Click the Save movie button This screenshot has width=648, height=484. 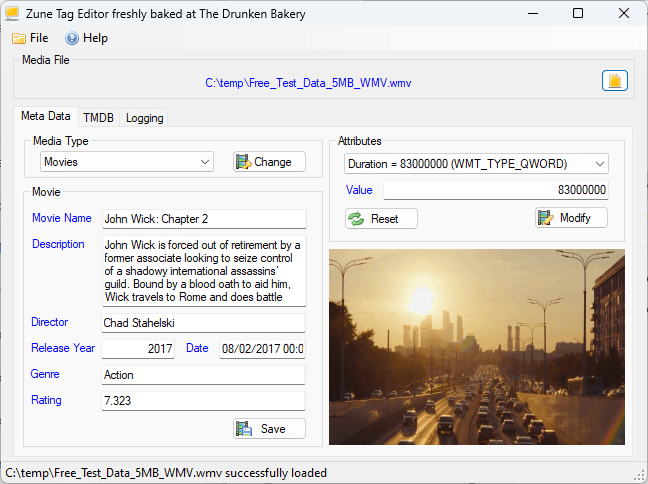(x=269, y=429)
